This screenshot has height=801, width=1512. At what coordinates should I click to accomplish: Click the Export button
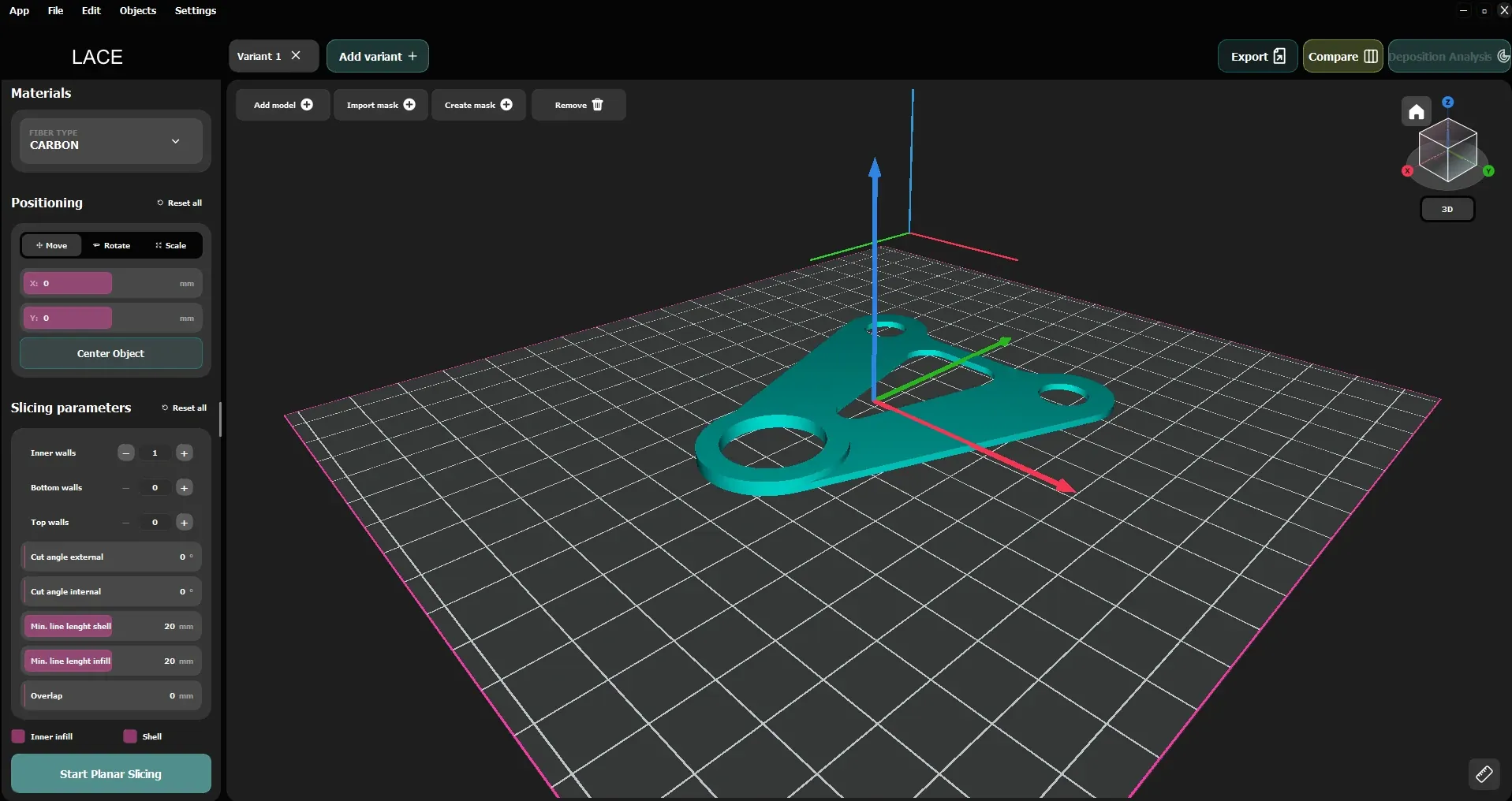1258,56
